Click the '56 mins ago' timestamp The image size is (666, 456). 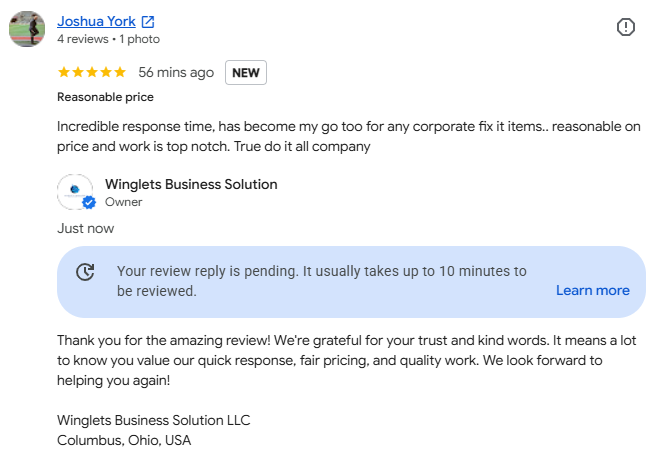pyautogui.click(x=176, y=72)
